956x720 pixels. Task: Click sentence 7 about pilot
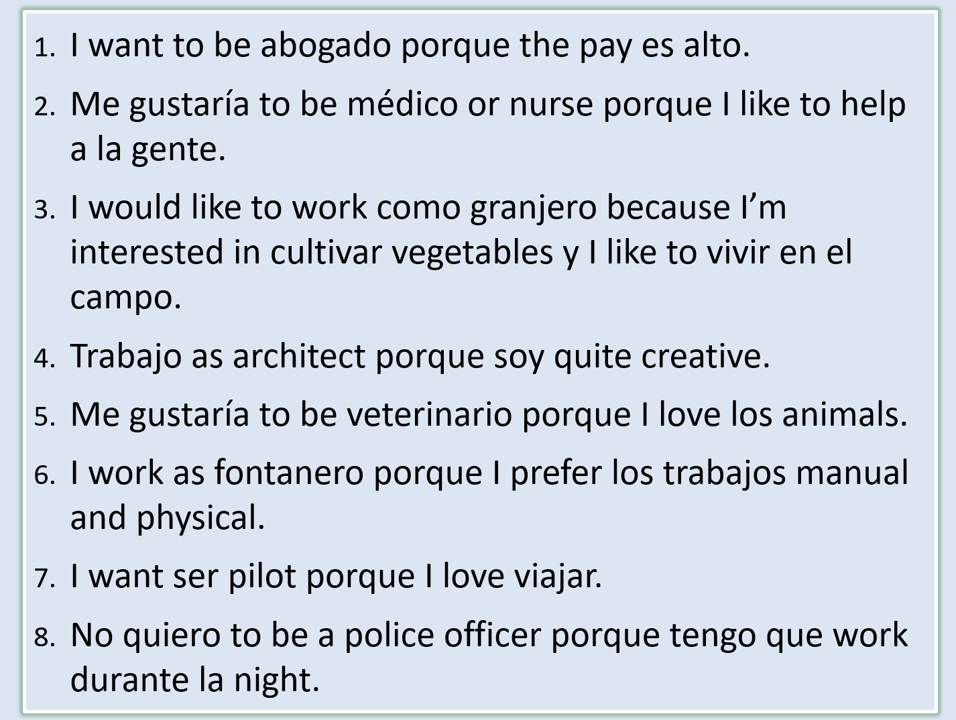click(336, 576)
